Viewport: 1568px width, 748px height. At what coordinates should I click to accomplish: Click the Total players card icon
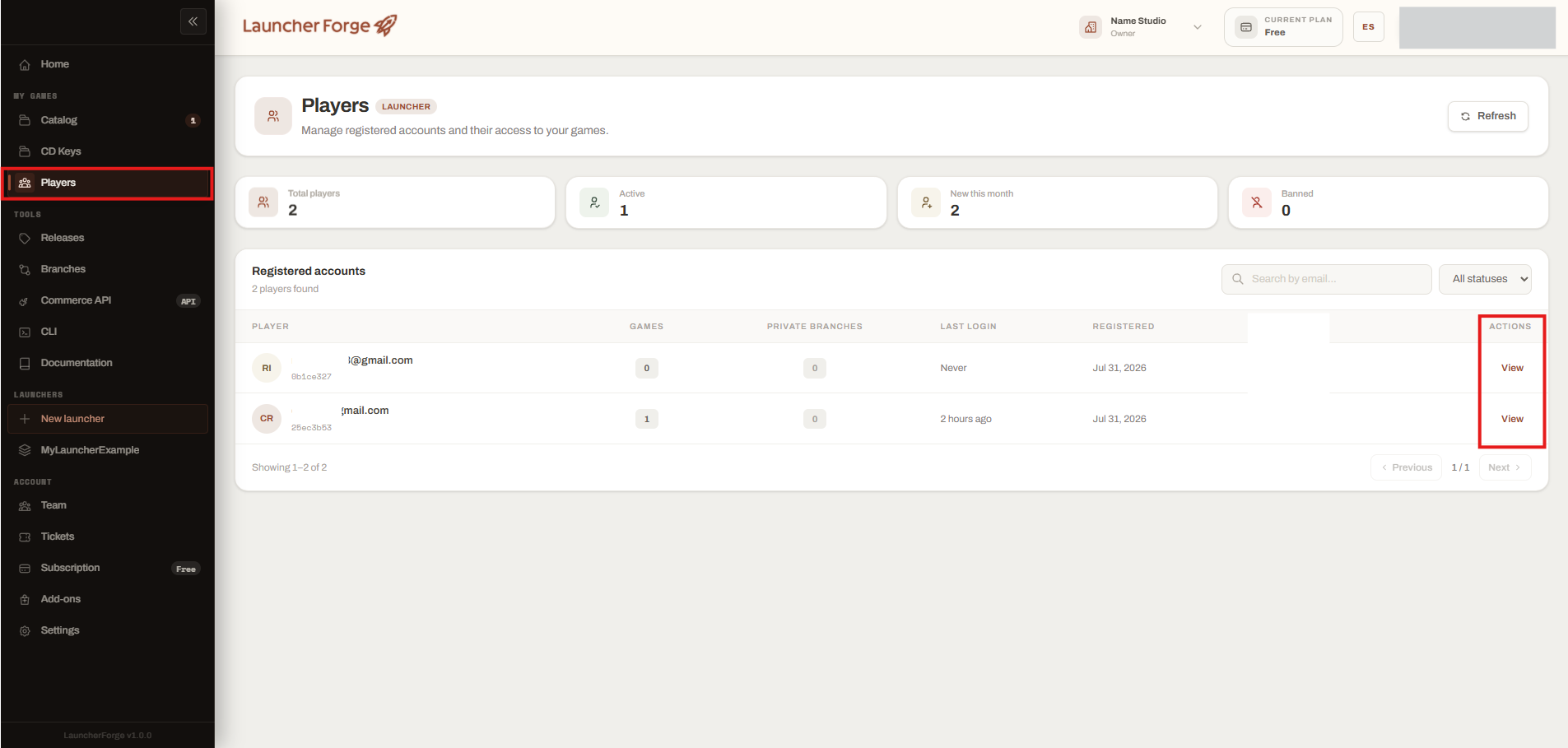pos(263,202)
